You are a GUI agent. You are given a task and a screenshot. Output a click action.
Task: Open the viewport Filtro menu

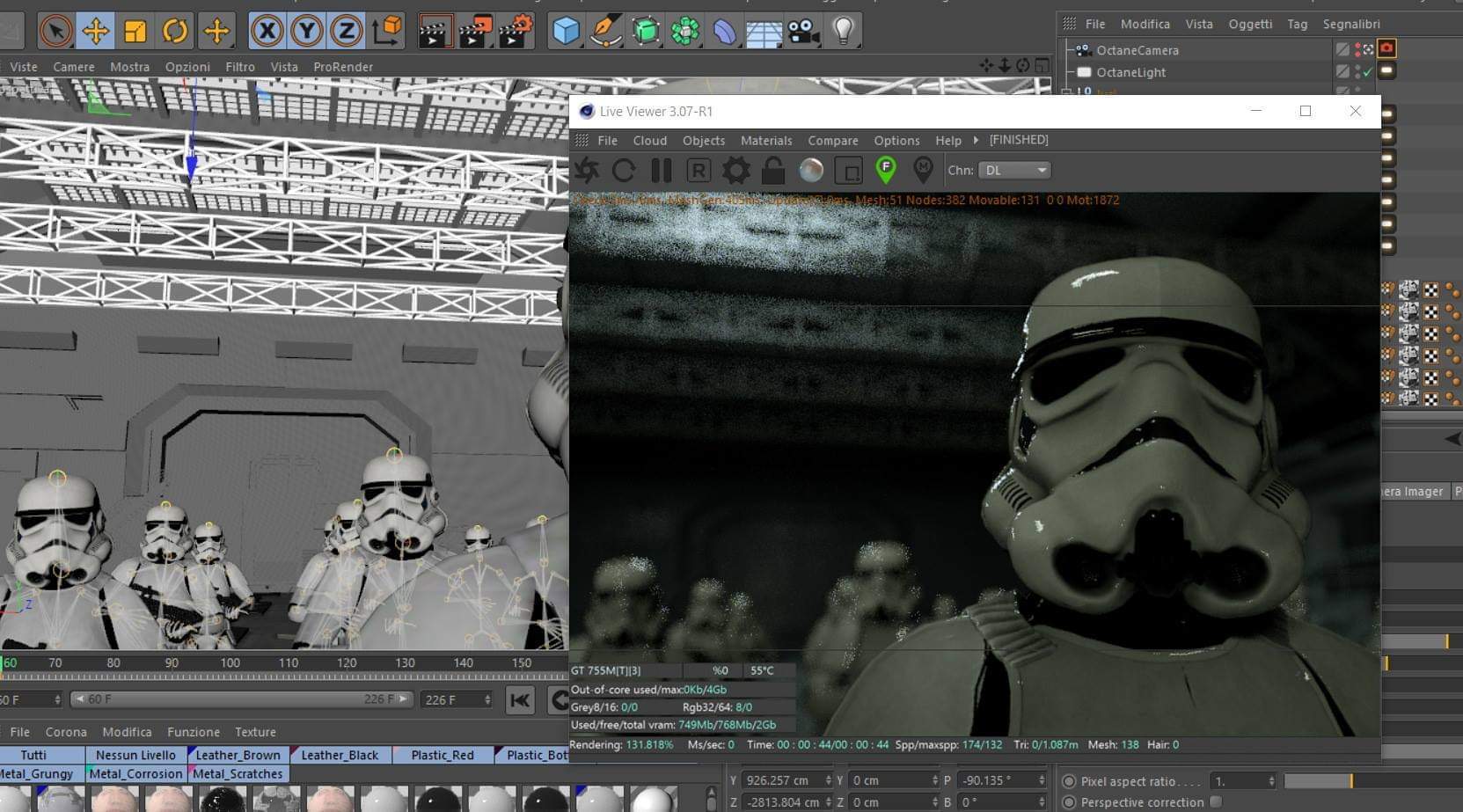pyautogui.click(x=240, y=67)
